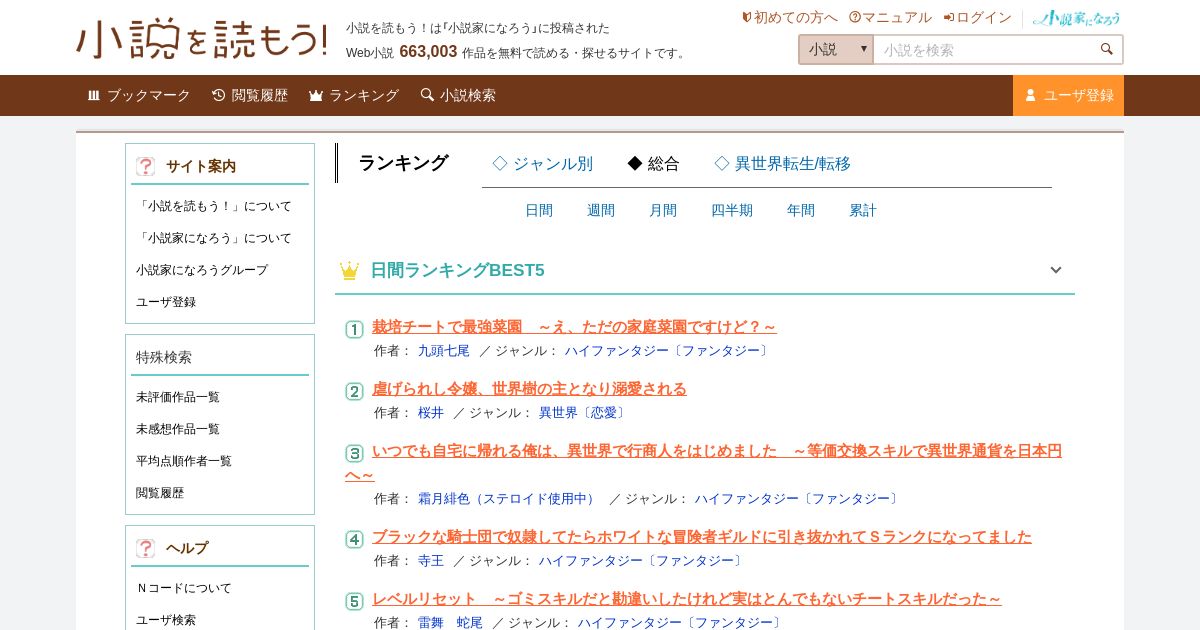
Task: Open sidebar 閲覧履歴 link under 特殊検索
Action: click(160, 493)
